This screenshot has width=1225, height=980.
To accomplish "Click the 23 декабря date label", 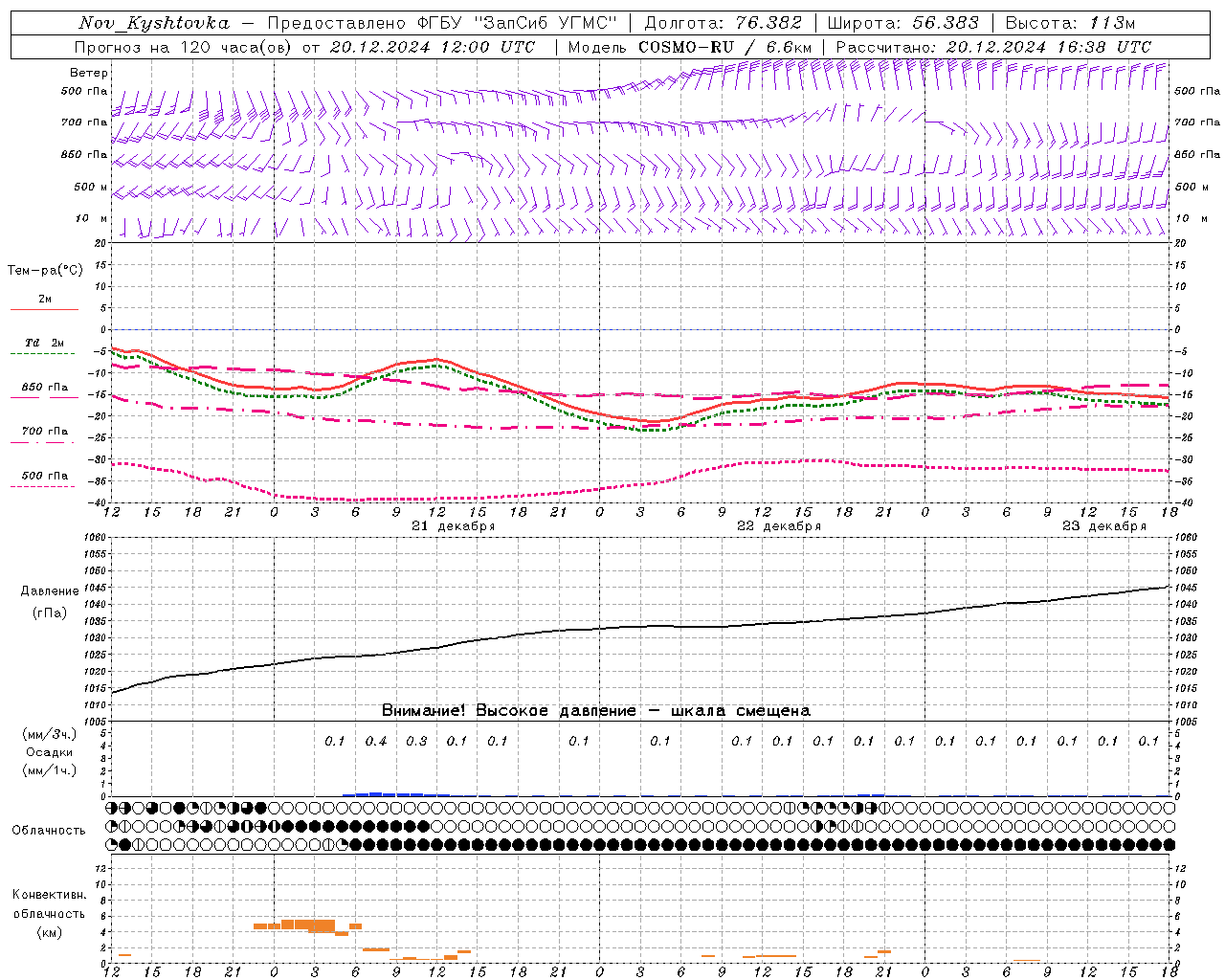I will pos(1103,526).
